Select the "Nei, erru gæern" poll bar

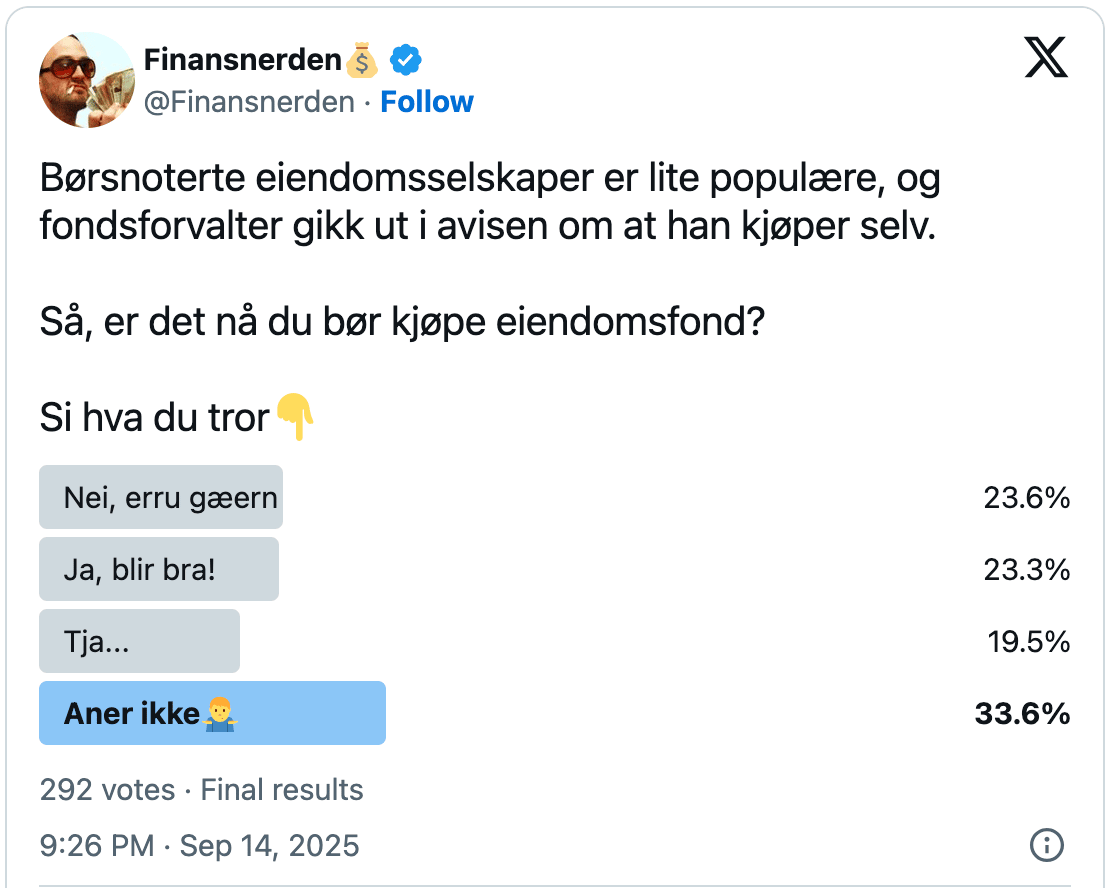pos(161,497)
